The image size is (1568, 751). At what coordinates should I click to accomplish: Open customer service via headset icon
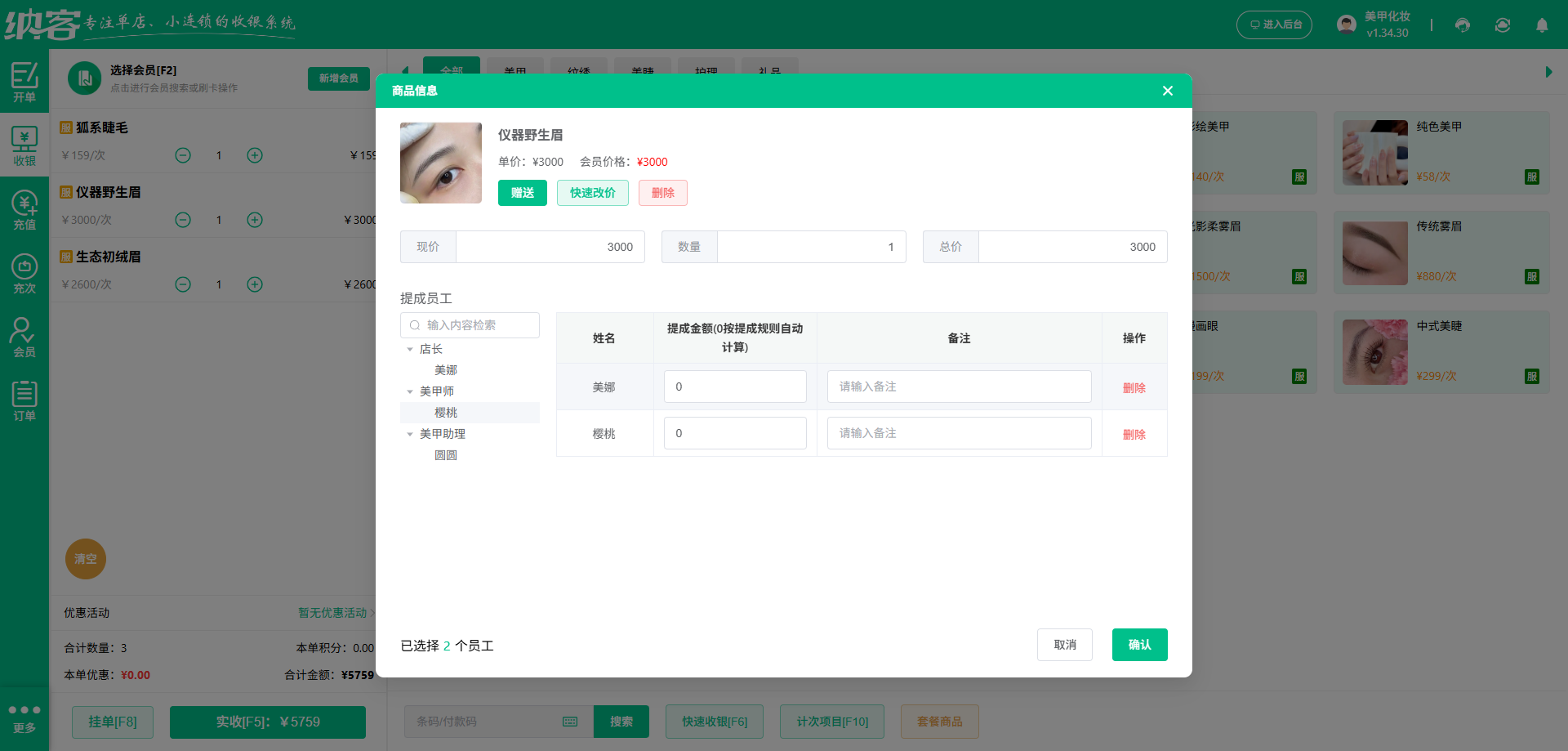pos(1462,25)
